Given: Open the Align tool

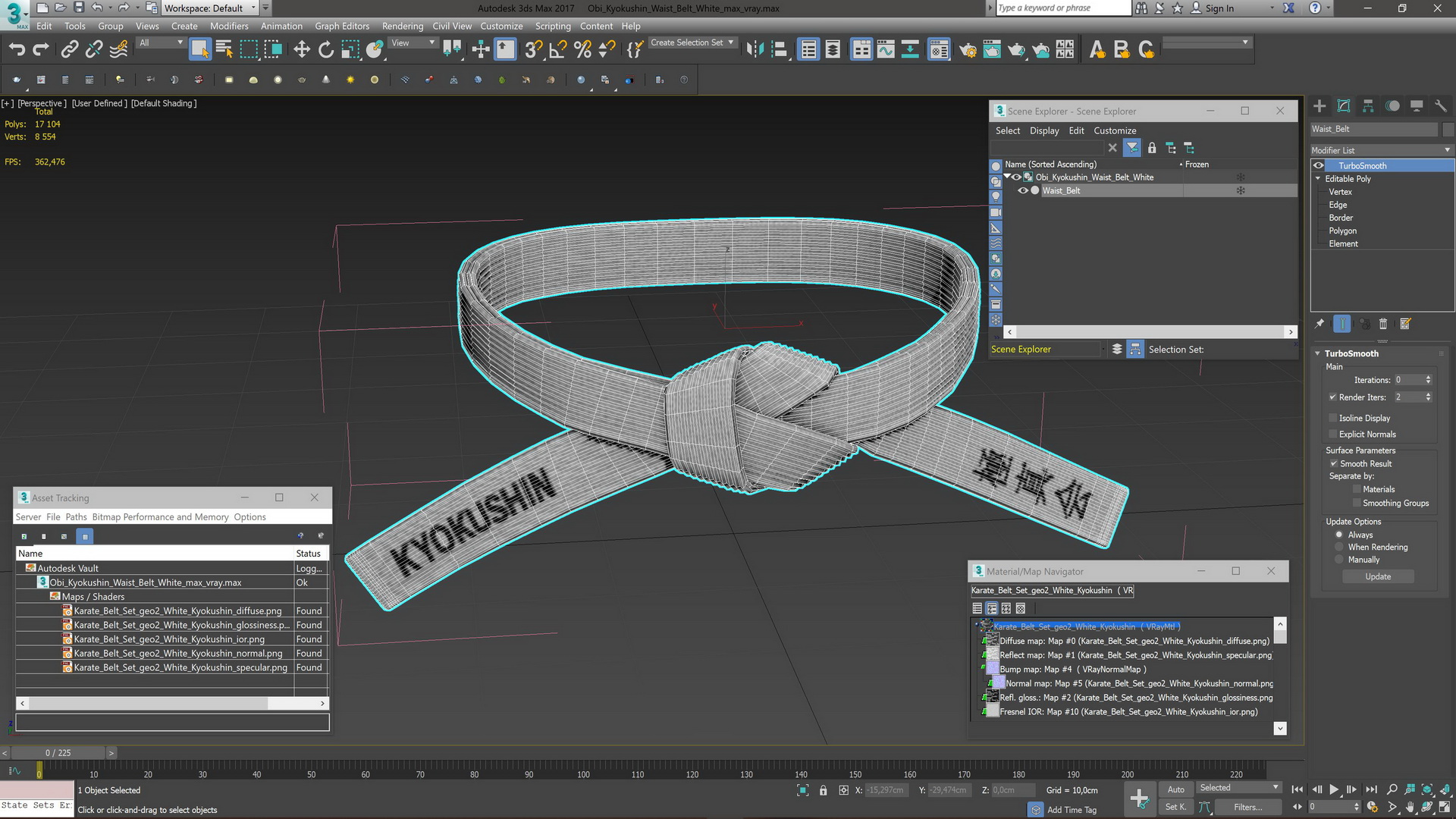Looking at the screenshot, I should (779, 50).
